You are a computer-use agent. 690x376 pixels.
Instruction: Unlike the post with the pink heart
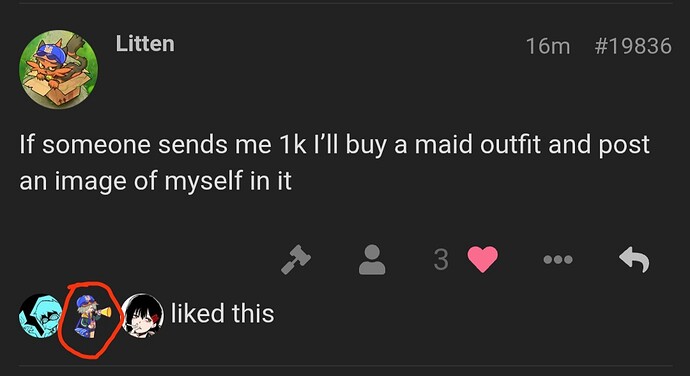(483, 260)
